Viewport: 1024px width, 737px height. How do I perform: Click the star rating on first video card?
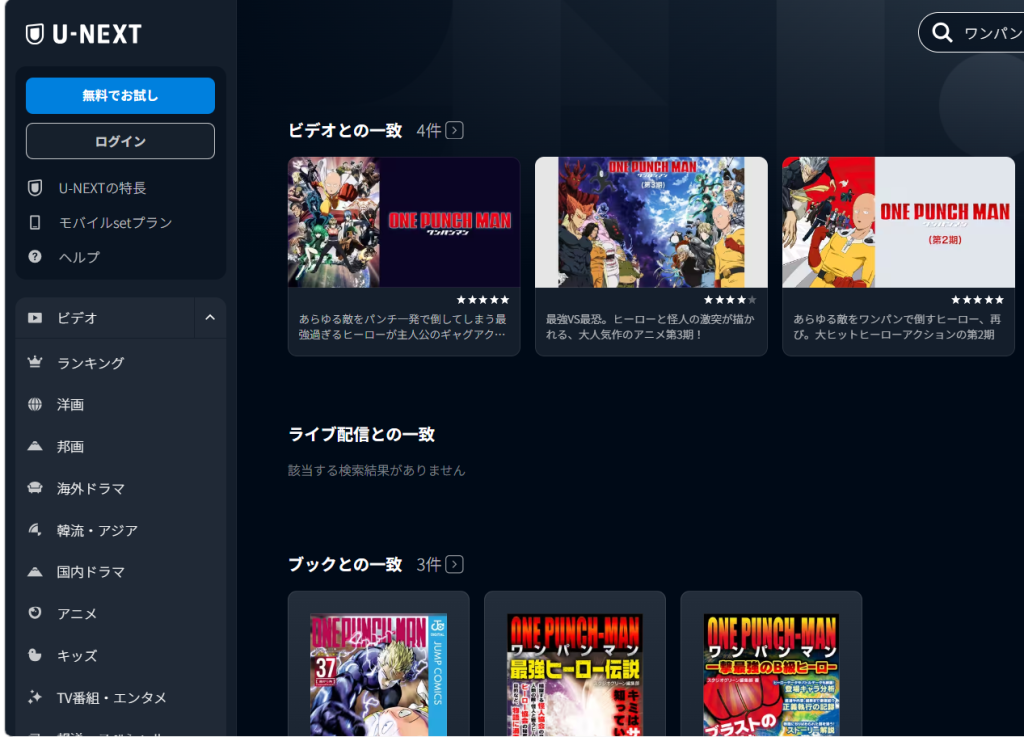[x=483, y=300]
